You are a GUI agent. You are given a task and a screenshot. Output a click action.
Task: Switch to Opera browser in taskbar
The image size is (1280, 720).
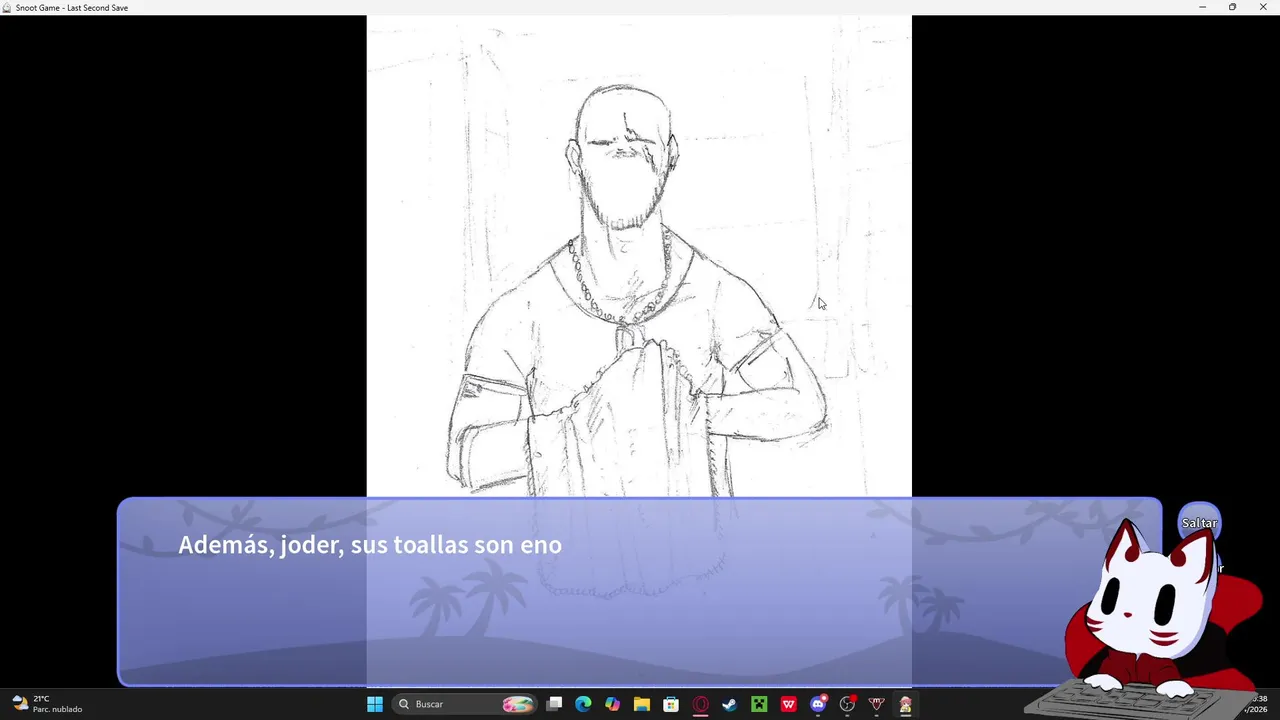701,704
